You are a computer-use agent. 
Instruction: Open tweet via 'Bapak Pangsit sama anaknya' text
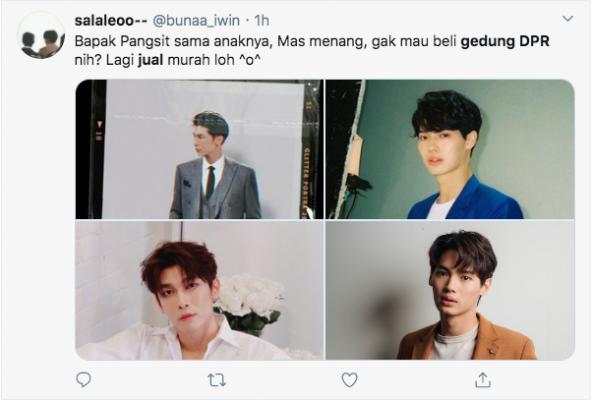click(x=174, y=41)
